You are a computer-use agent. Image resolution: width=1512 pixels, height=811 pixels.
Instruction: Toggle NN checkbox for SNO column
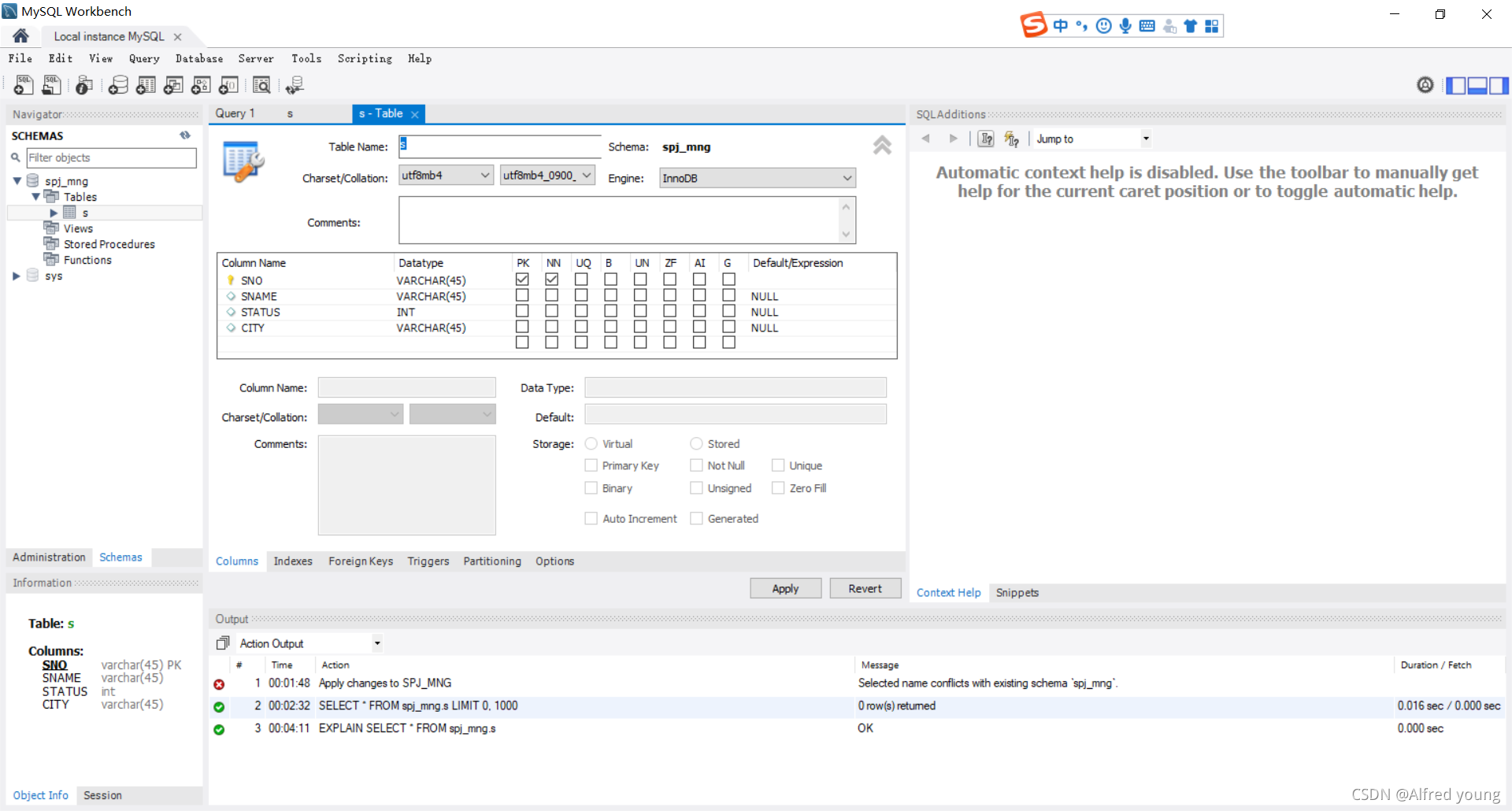click(x=551, y=280)
